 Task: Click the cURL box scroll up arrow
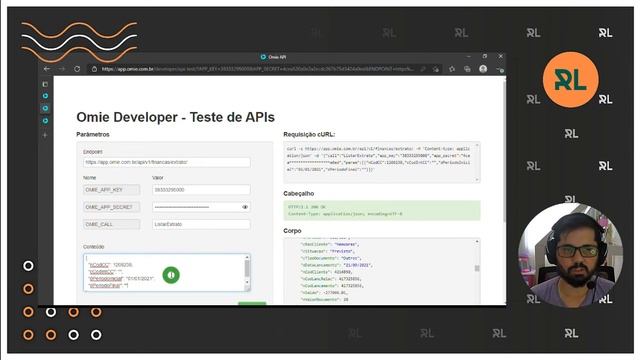[477, 145]
